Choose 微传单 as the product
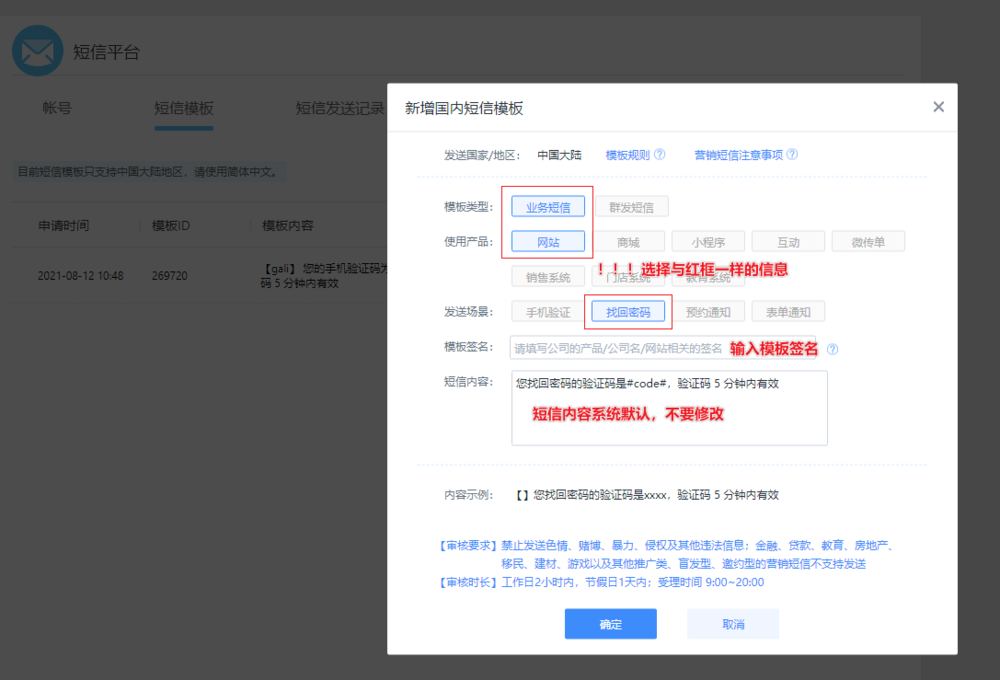This screenshot has width=1000, height=680. pyautogui.click(x=868, y=242)
